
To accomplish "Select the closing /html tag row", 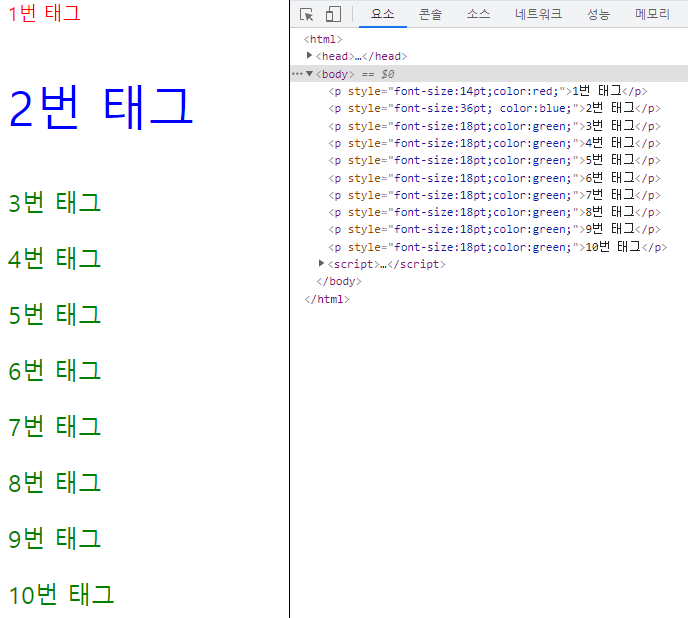I will 327,299.
